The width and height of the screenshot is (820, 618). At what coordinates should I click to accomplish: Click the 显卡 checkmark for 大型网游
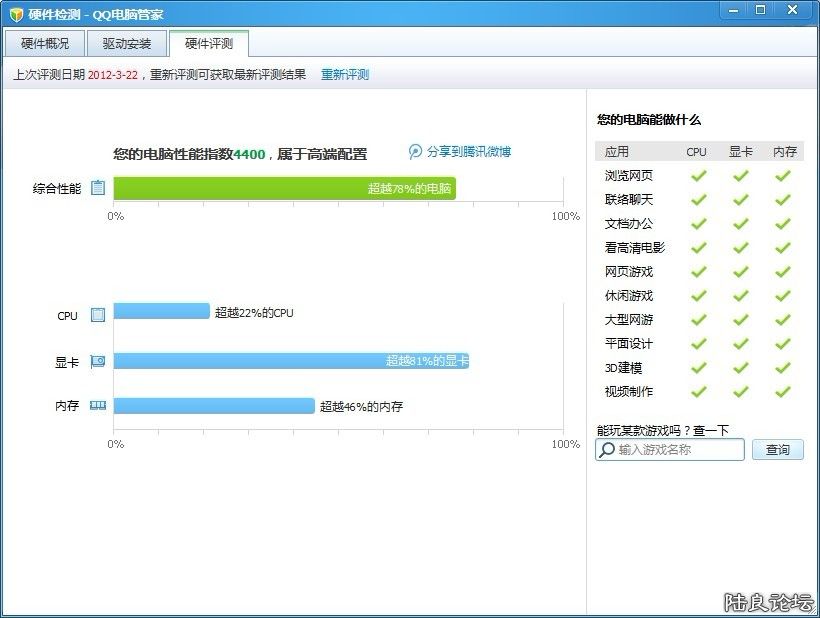pyautogui.click(x=740, y=319)
